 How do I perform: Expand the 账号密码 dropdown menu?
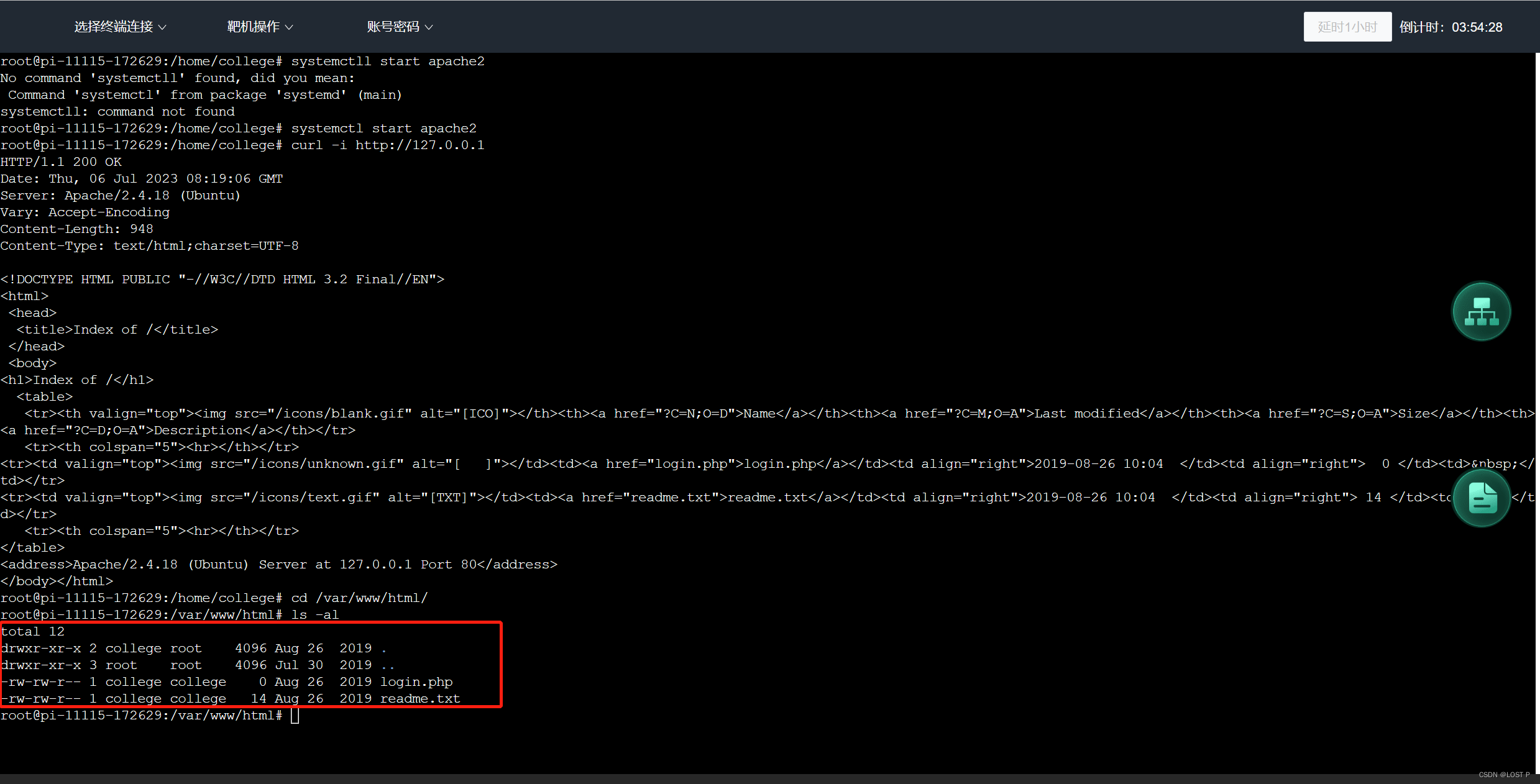click(x=400, y=27)
